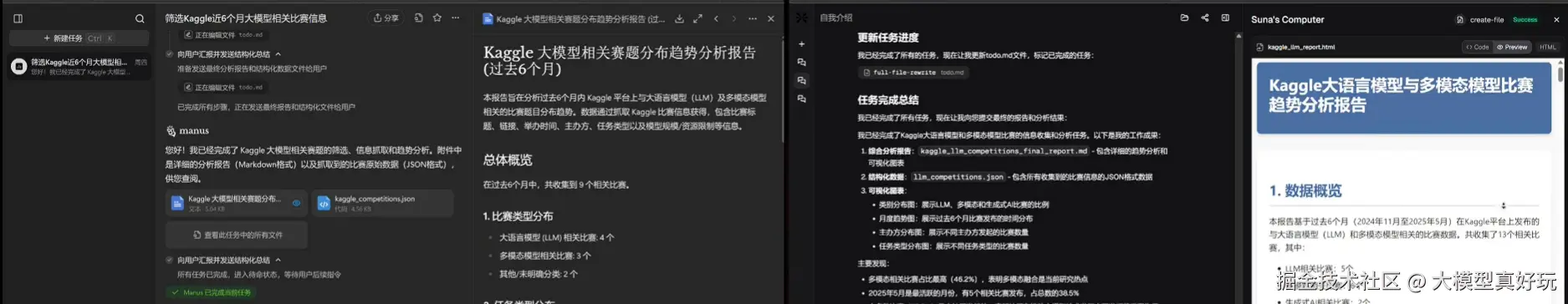The width and height of the screenshot is (1568, 304).
Task: Open the highlighted second conversation icon in Suna sidebar
Action: click(801, 81)
